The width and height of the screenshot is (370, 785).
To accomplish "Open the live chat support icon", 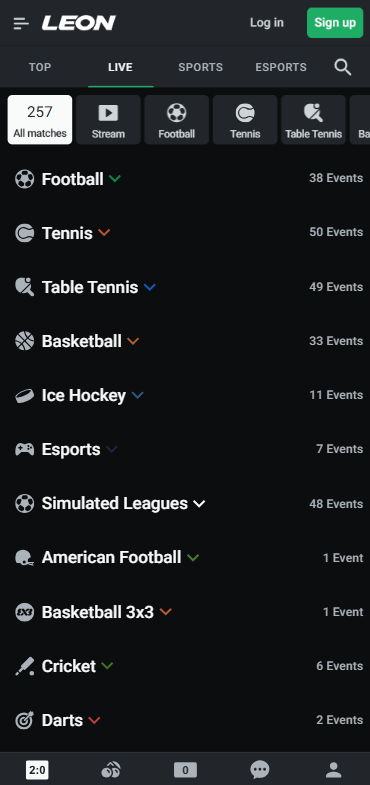I will pos(260,769).
